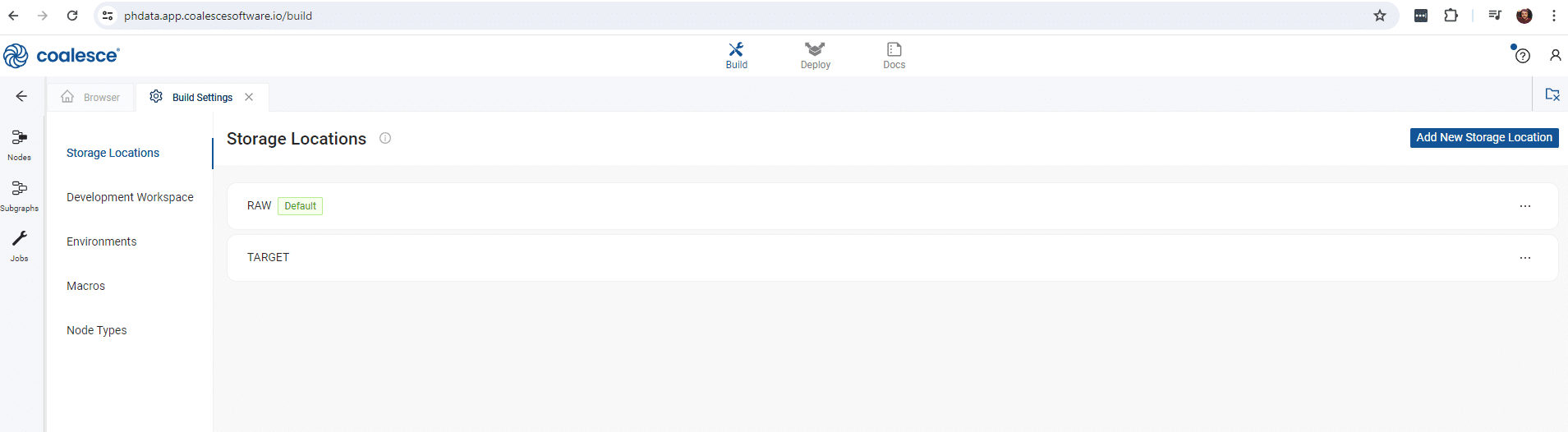The width and height of the screenshot is (1568, 432).
Task: Click Add New Storage Location button
Action: tap(1484, 137)
